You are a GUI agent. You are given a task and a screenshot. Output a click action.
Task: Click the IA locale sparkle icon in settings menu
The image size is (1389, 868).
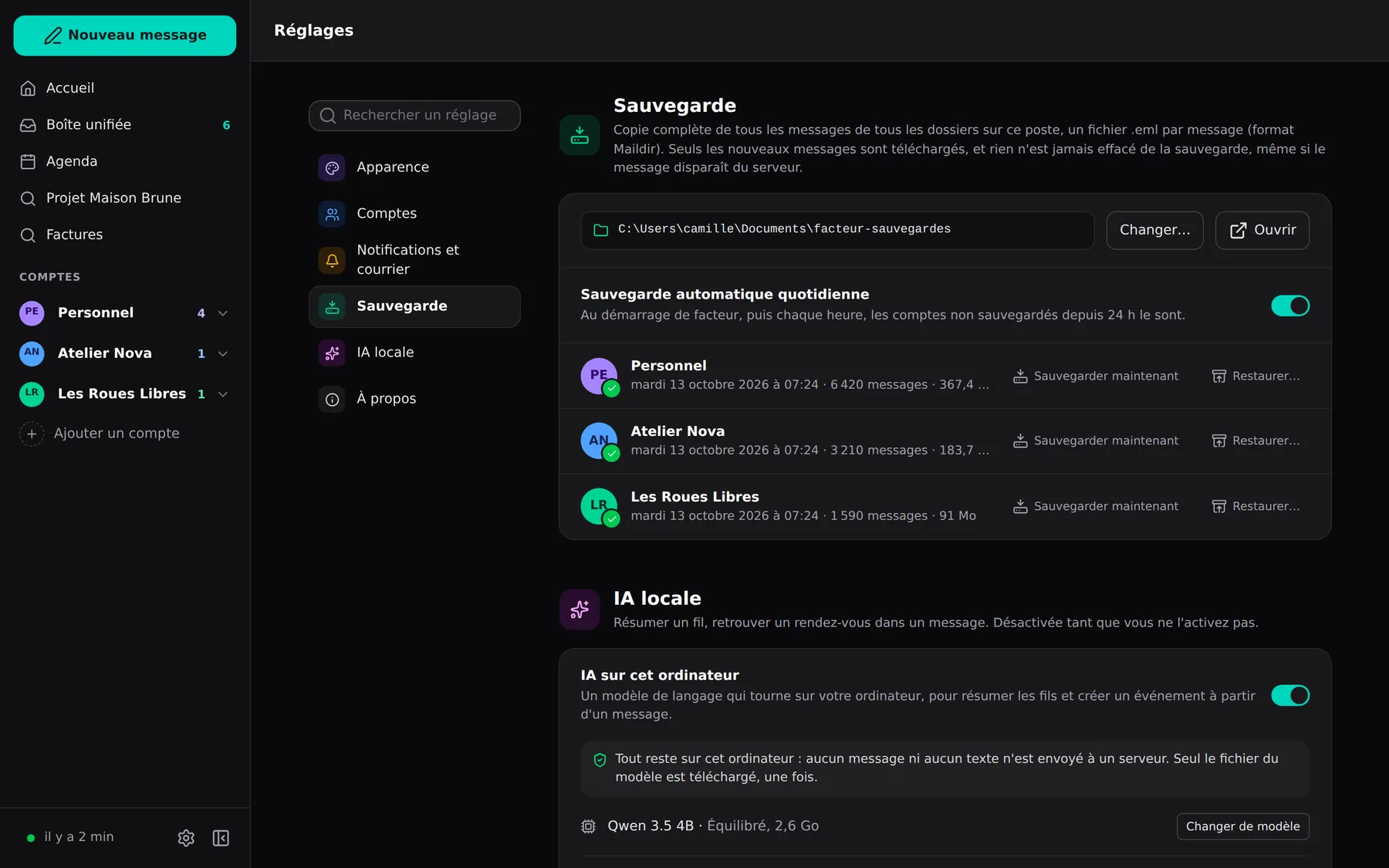pyautogui.click(x=332, y=353)
